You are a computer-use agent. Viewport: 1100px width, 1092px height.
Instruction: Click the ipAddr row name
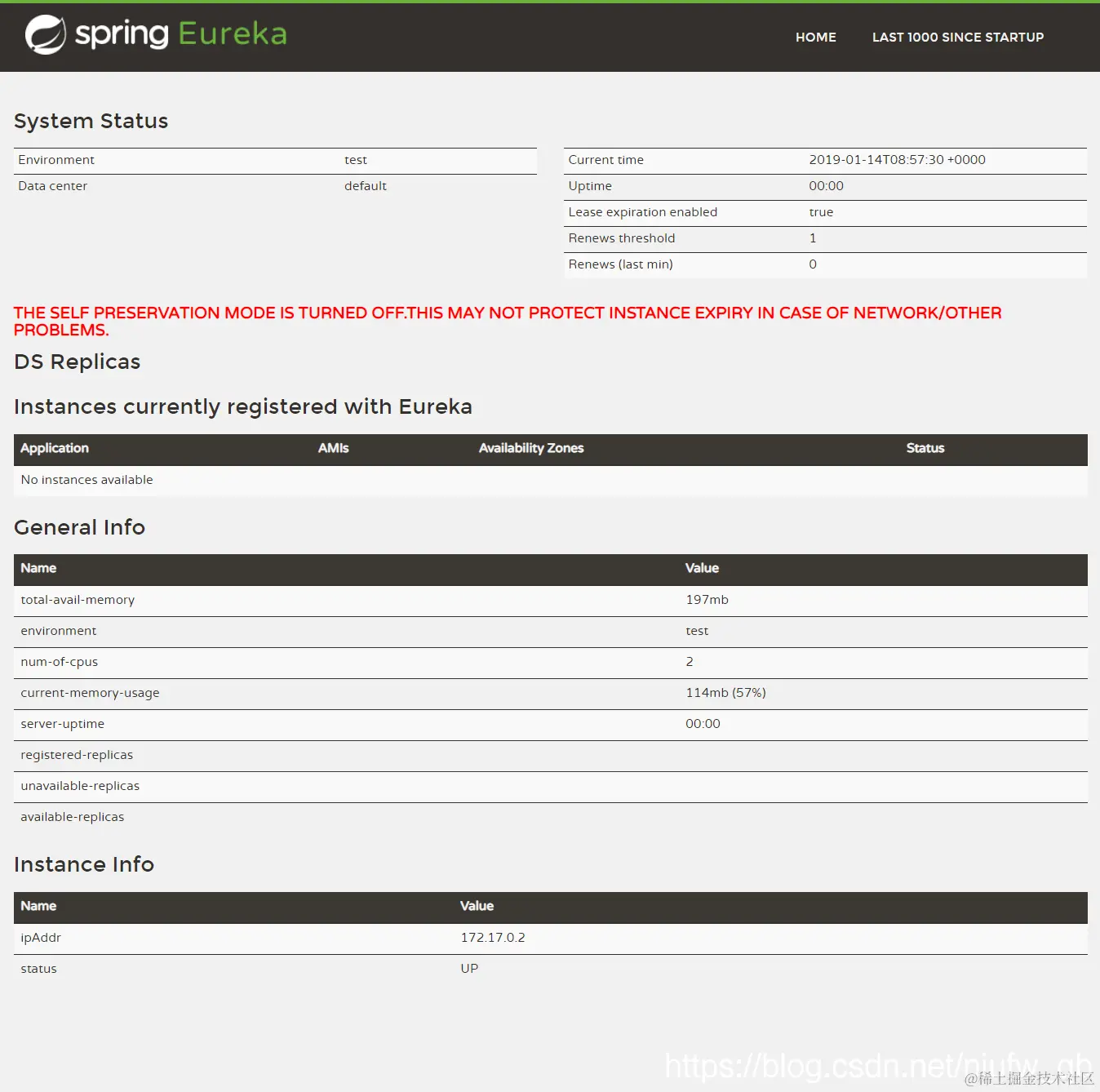(41, 938)
